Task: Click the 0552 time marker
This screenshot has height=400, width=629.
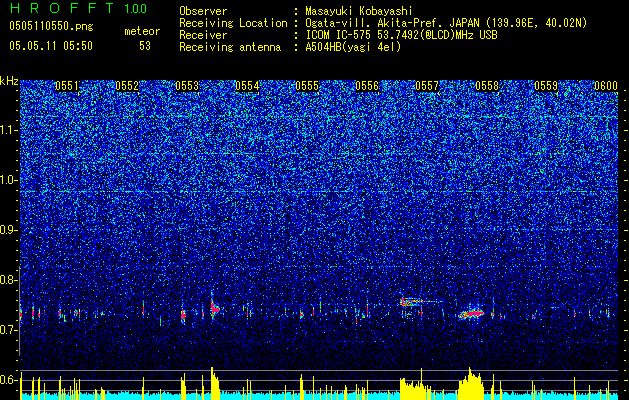Action: (127, 86)
